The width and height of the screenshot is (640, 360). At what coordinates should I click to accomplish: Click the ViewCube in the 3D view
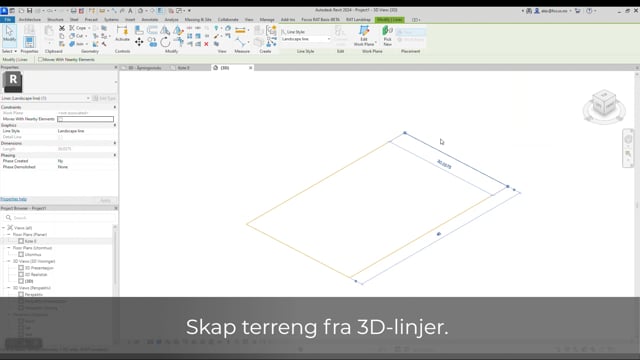(604, 104)
